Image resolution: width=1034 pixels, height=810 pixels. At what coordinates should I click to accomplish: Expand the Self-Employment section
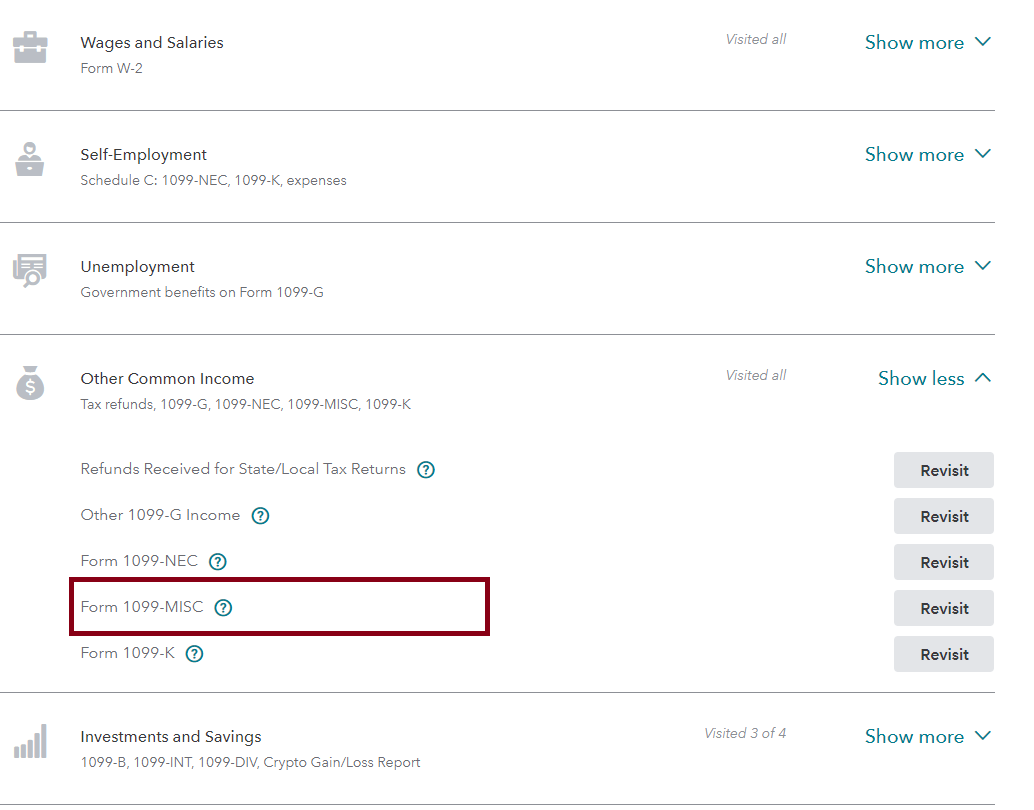(x=927, y=154)
